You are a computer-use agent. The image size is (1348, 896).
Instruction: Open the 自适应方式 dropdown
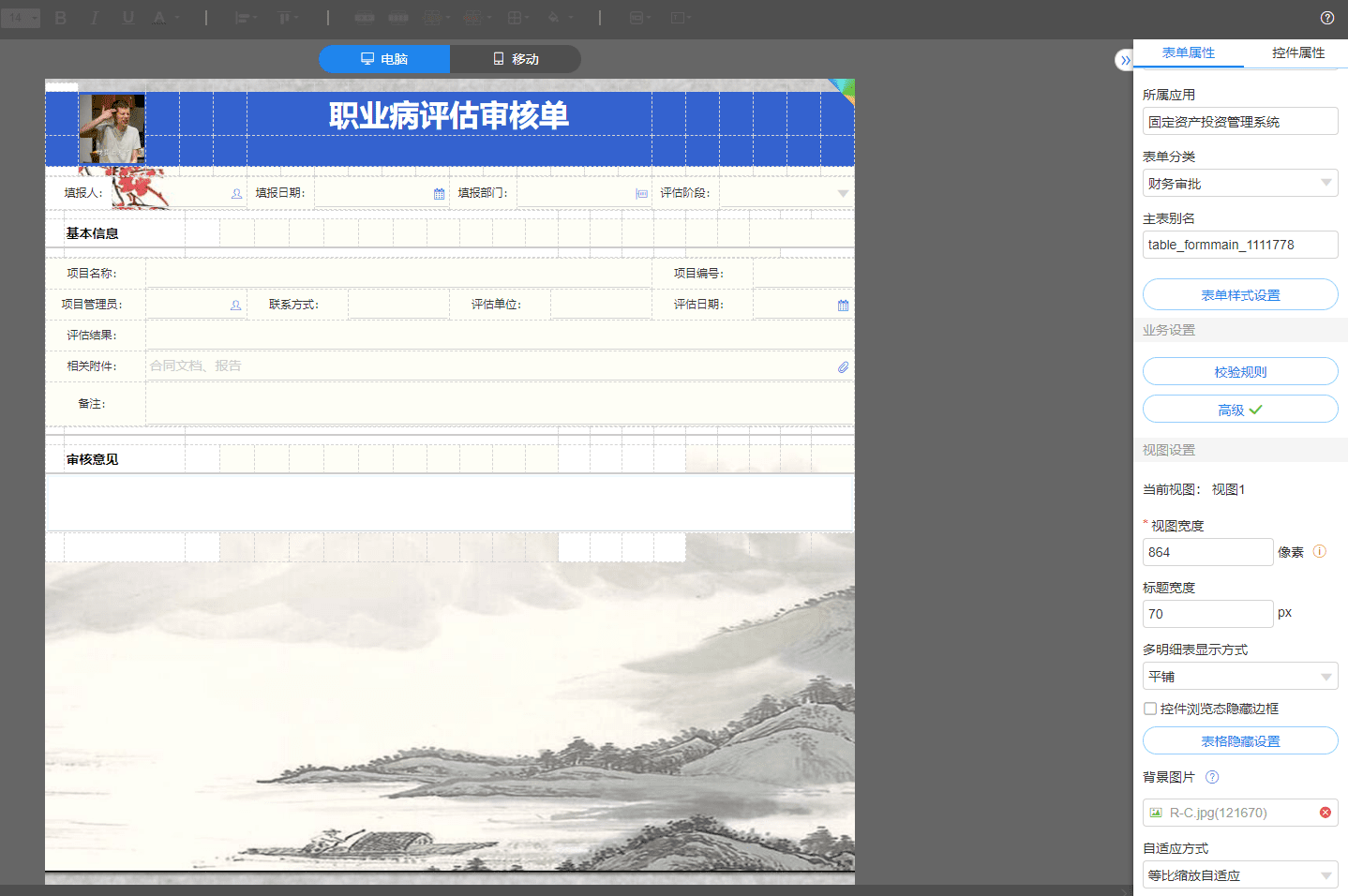point(1240,874)
